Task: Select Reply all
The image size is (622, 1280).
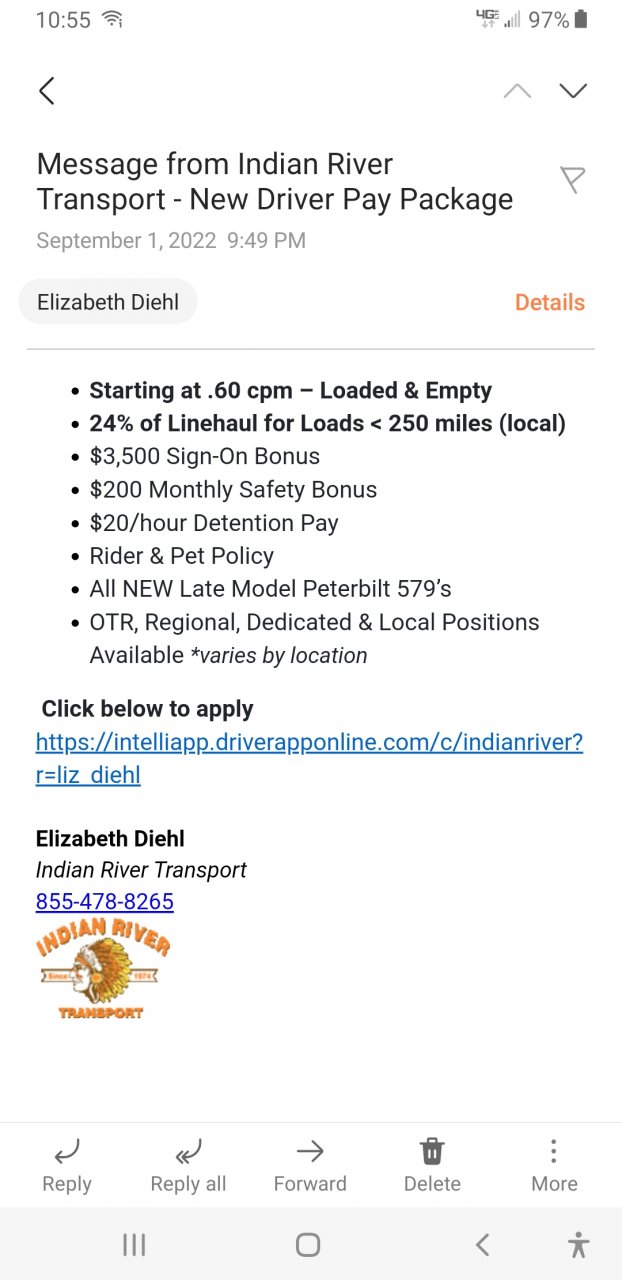Action: coord(188,1167)
